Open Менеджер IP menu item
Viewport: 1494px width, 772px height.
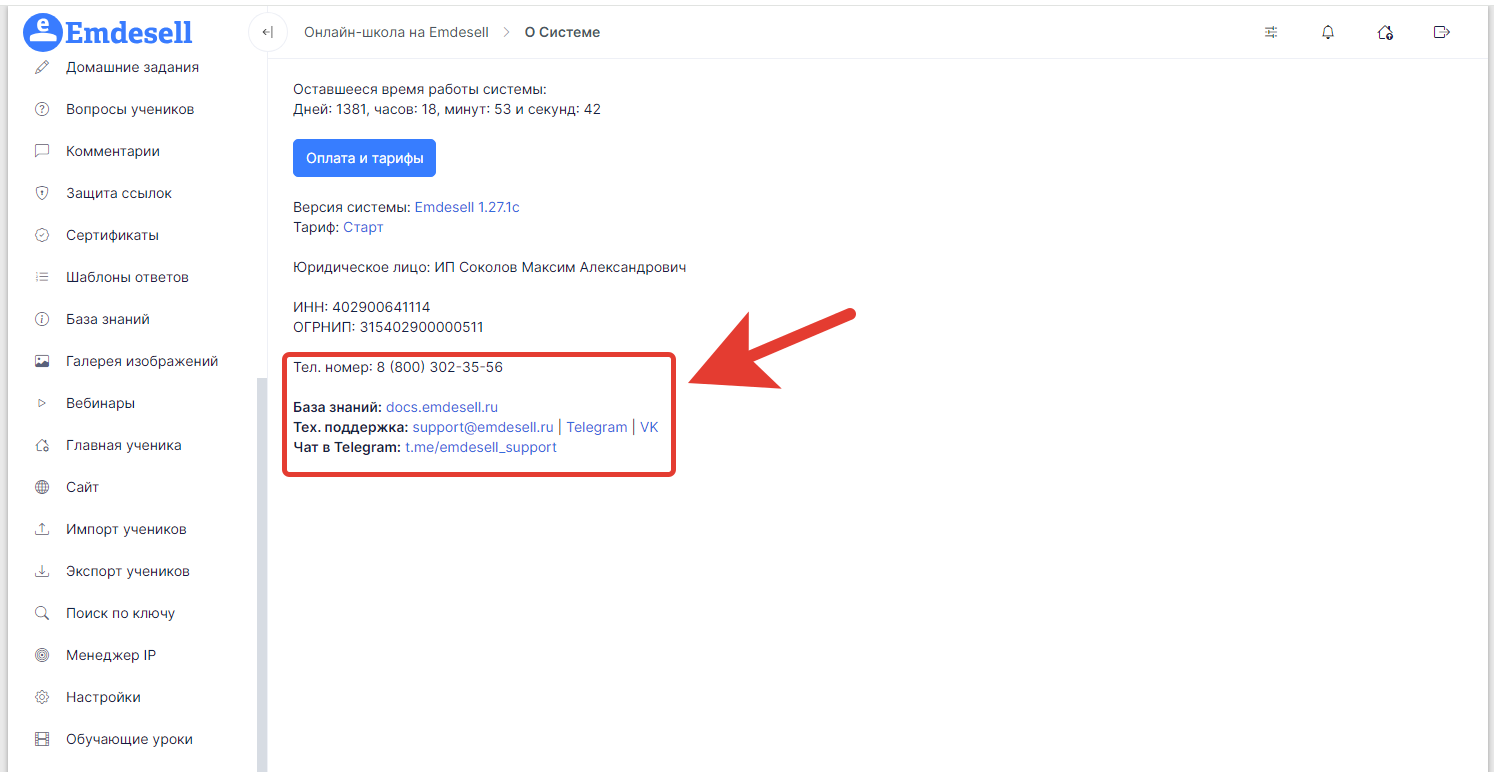point(111,656)
